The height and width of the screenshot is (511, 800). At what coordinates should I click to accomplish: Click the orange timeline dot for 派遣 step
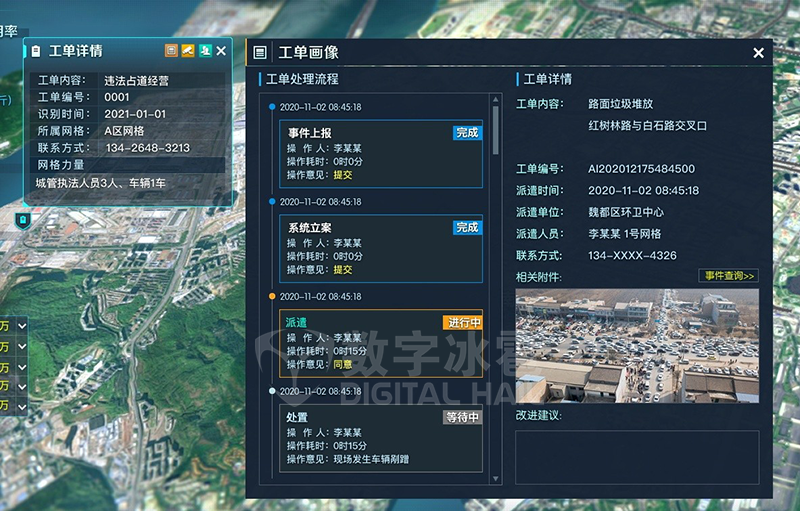[x=273, y=297]
